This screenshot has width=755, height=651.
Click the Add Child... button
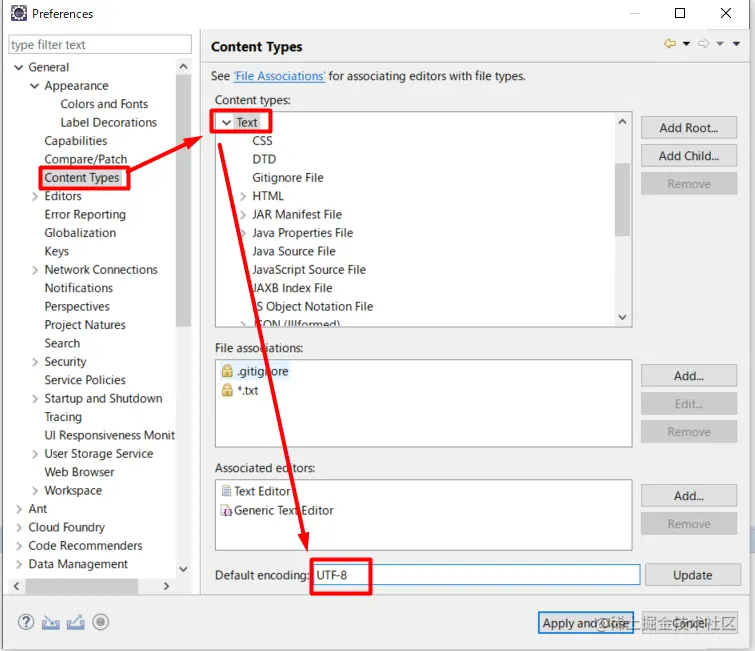(689, 156)
